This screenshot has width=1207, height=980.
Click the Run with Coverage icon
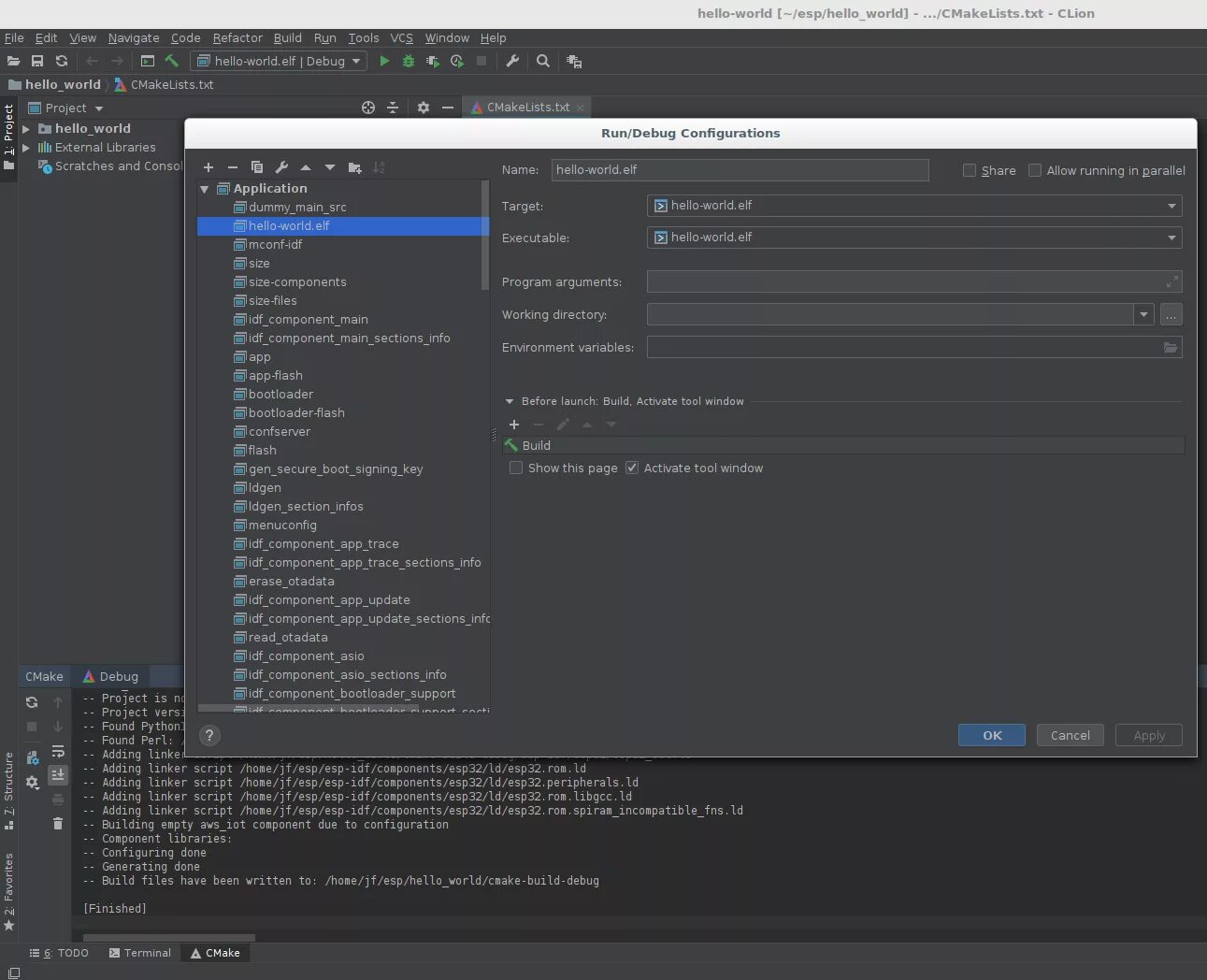[433, 61]
